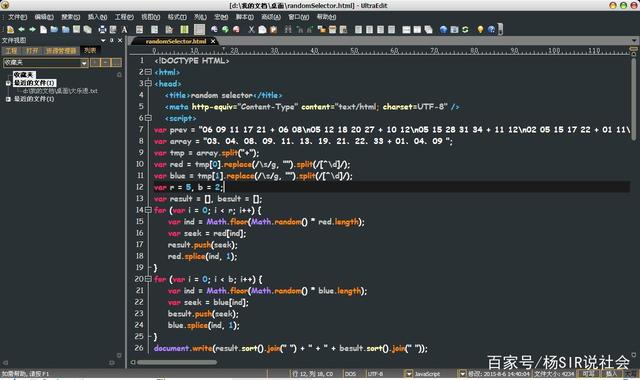Click the ellipsis button beside the 收藏夹 dropdown
Image resolution: width=640 pixels, height=380 pixels.
coord(117,63)
